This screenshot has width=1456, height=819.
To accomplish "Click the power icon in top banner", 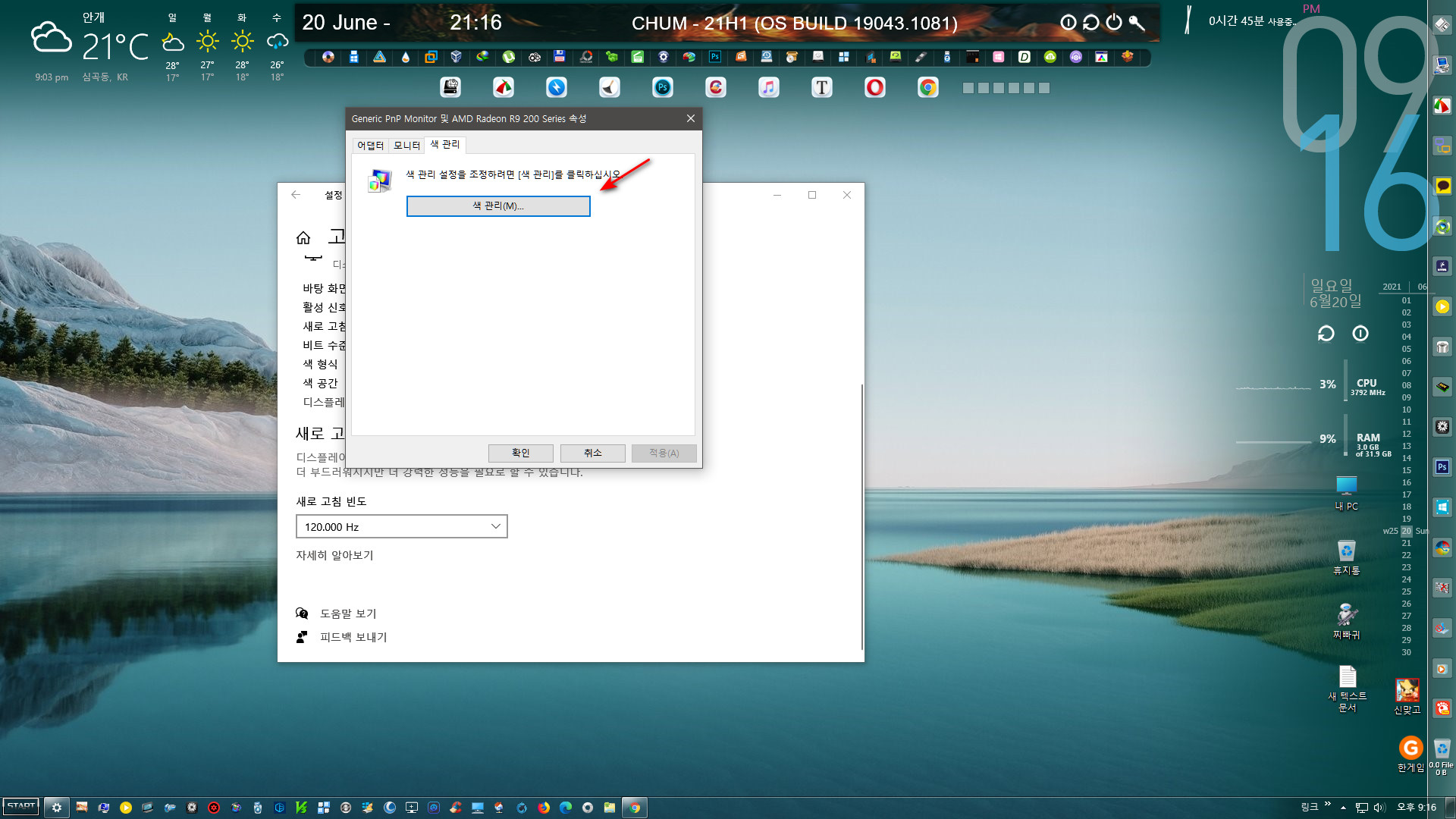I will click(1113, 23).
